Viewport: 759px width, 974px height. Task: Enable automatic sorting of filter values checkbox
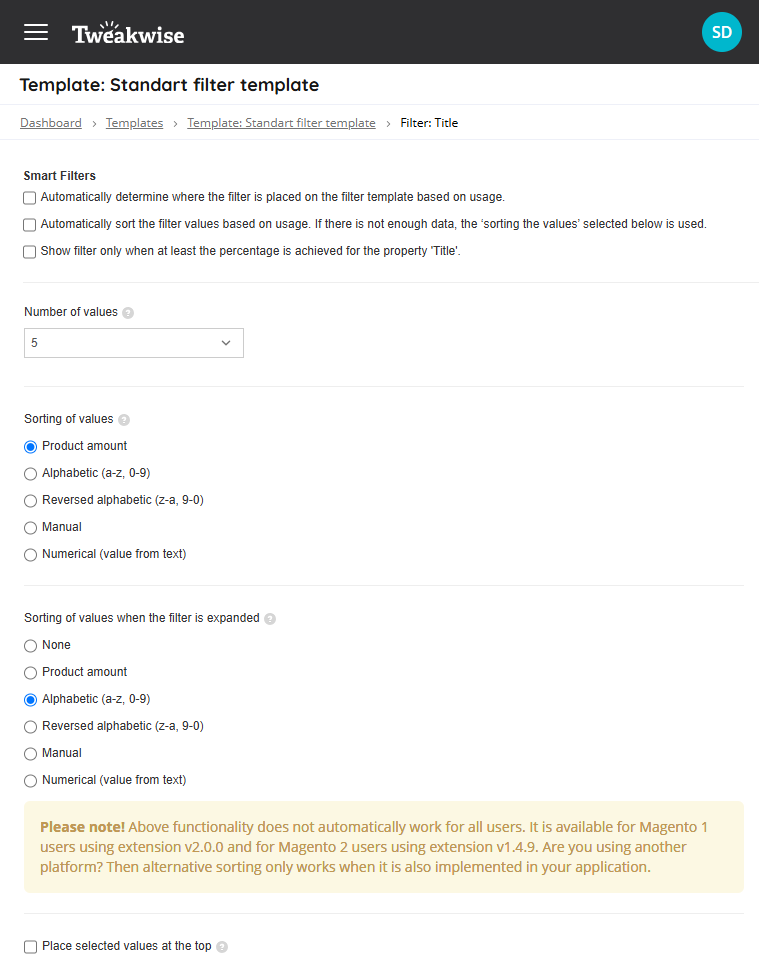tap(30, 224)
